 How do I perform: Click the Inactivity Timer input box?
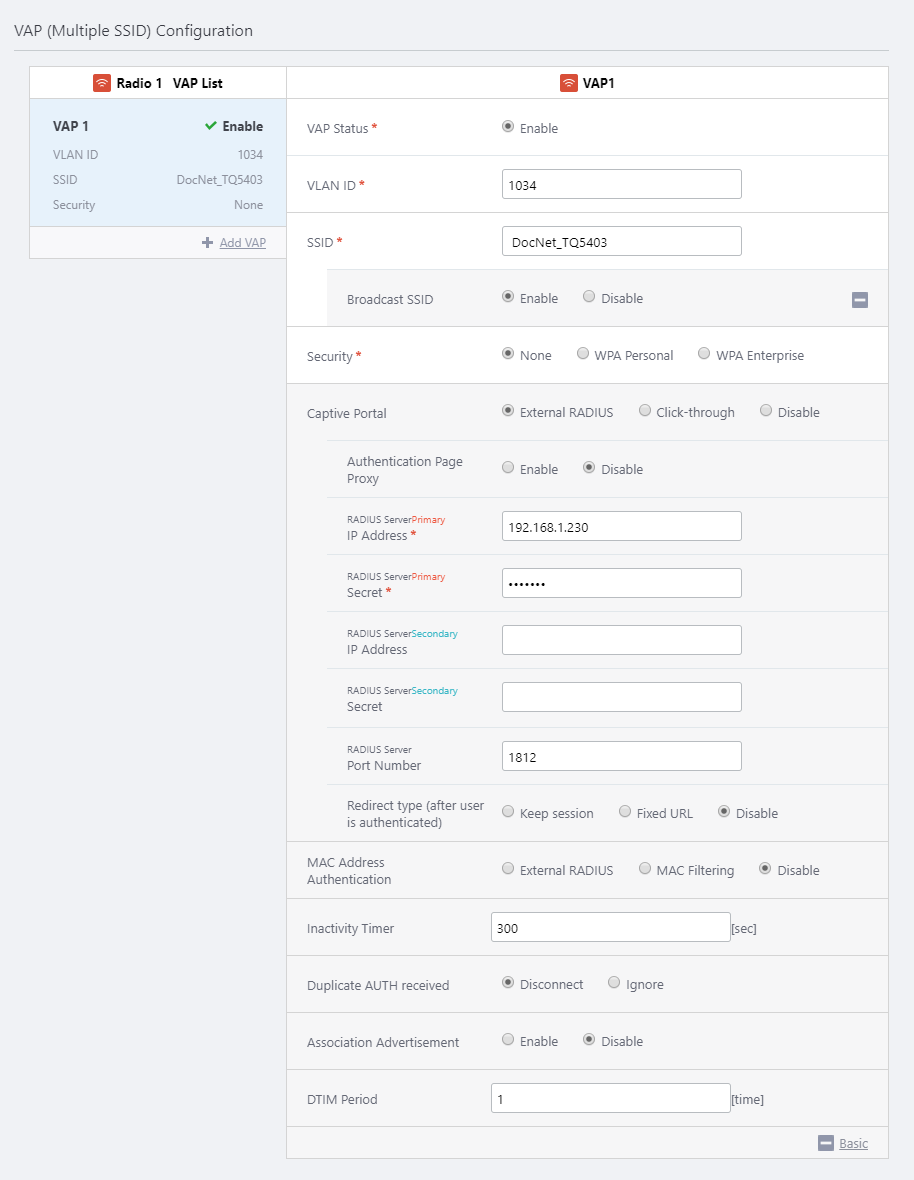pos(610,927)
